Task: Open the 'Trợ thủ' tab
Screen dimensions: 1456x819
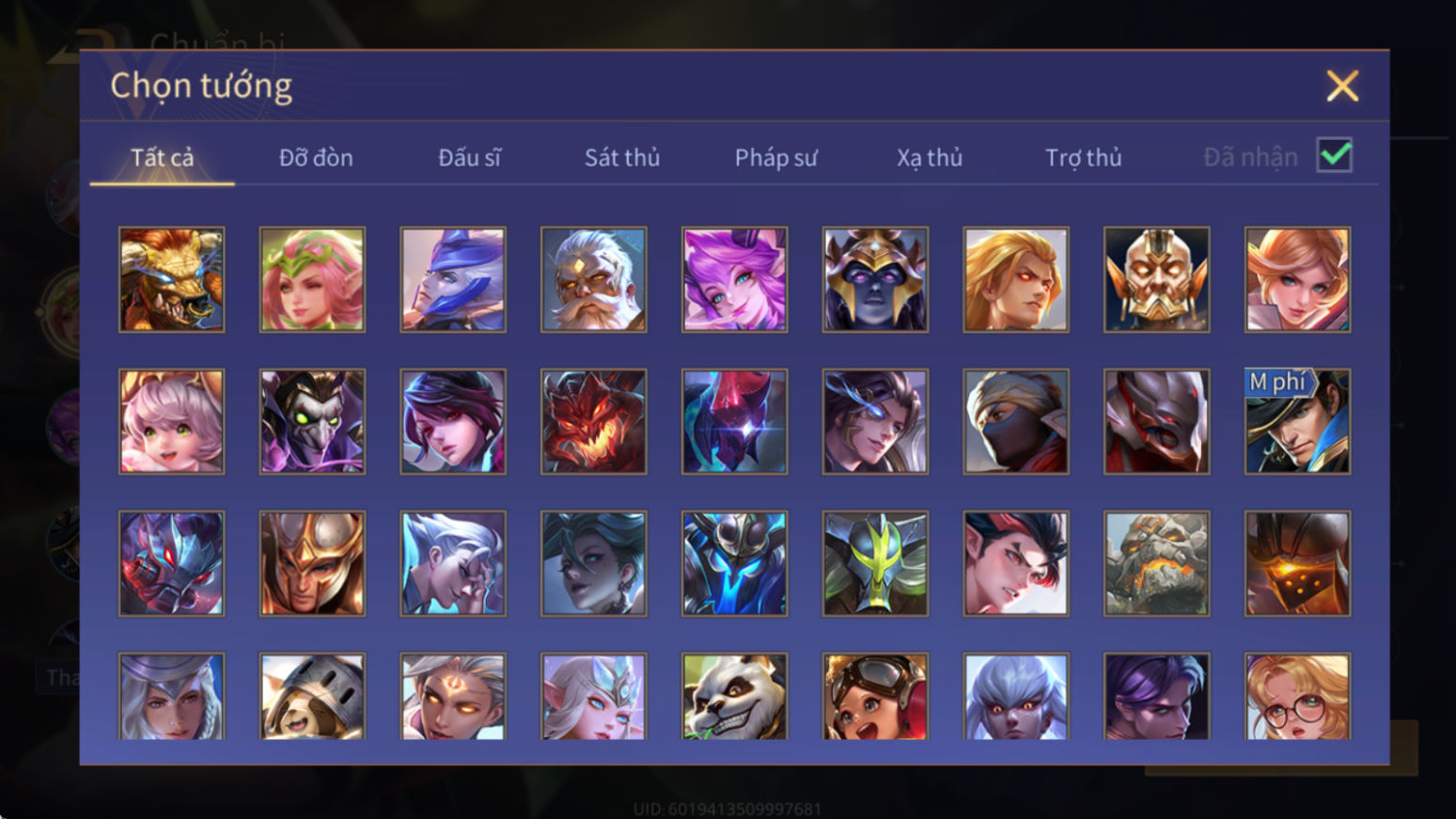Action: tap(1084, 157)
